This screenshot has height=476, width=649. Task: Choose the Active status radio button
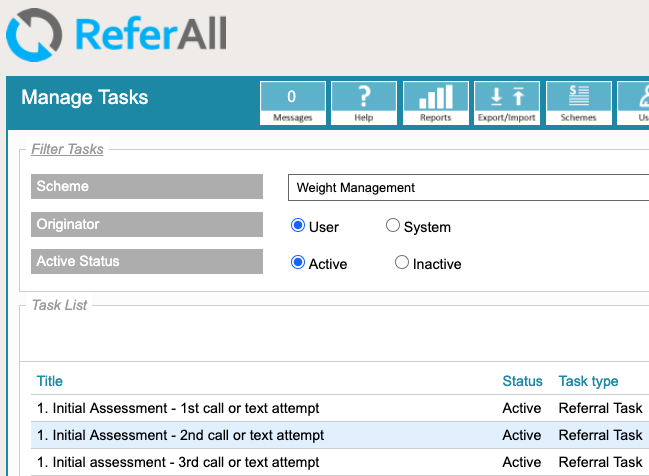click(x=297, y=263)
